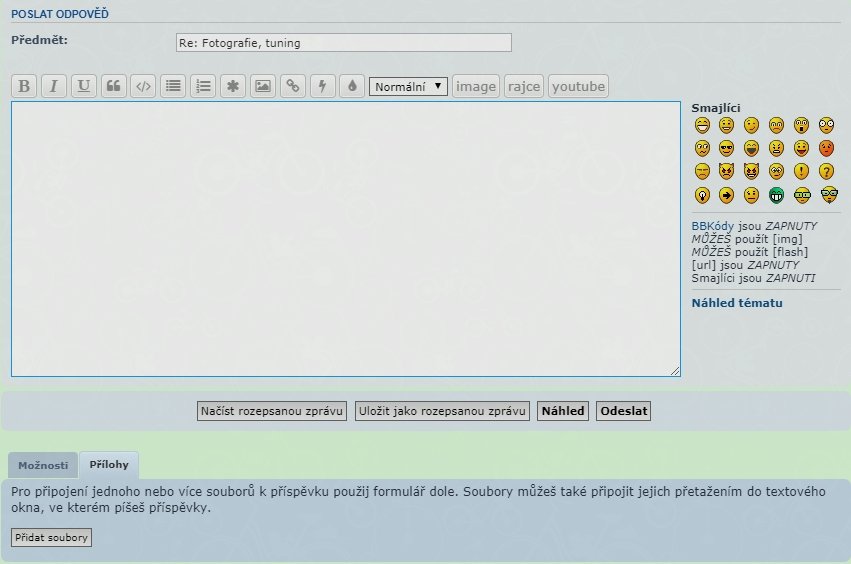The width and height of the screenshot is (851, 564).
Task: Apply italic formatting button
Action: (x=54, y=86)
